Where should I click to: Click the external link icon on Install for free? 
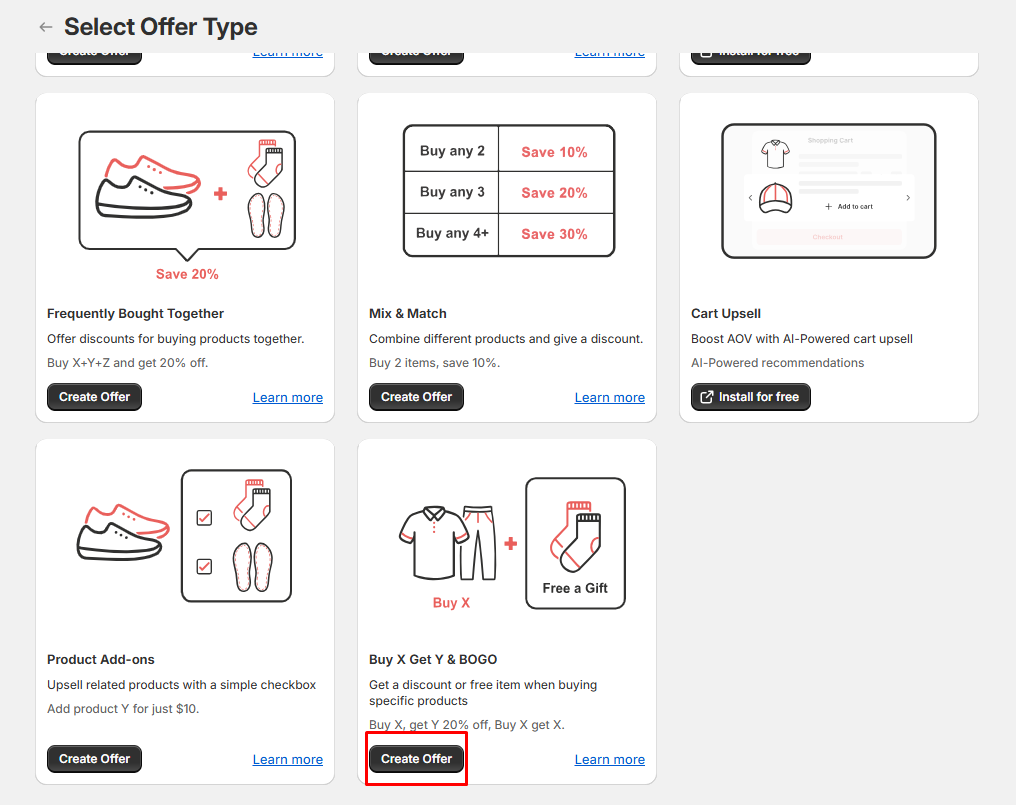[x=706, y=397]
